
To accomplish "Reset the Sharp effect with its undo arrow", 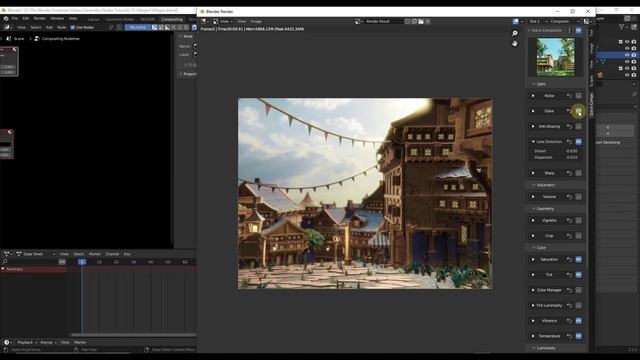I will (x=569, y=173).
